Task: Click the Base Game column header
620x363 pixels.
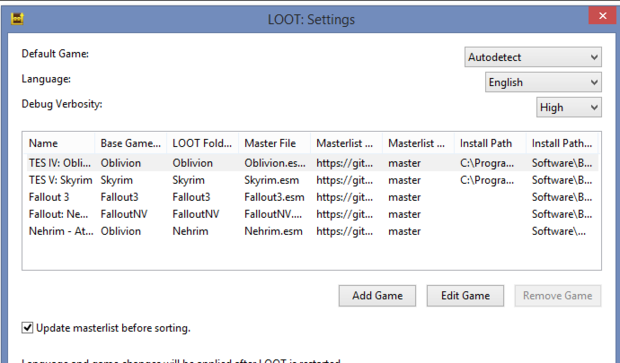Action: tap(130, 143)
